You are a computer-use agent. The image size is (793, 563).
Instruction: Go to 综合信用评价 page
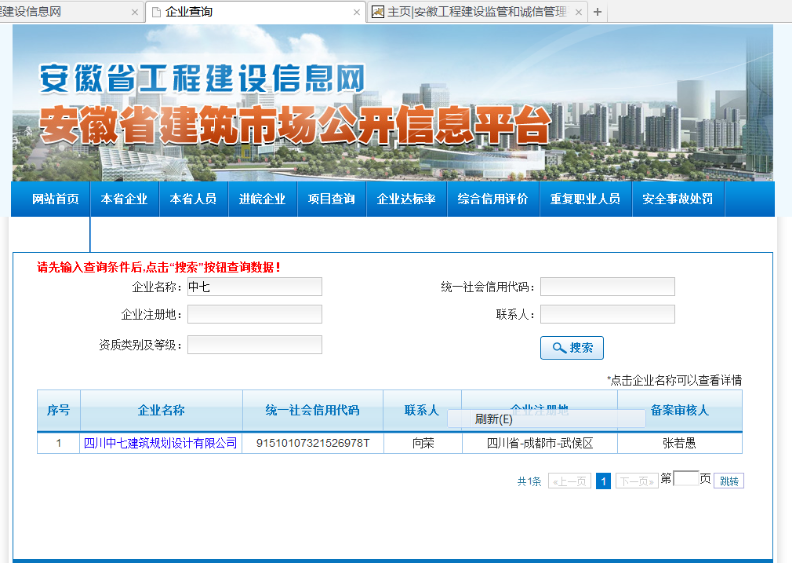point(492,199)
